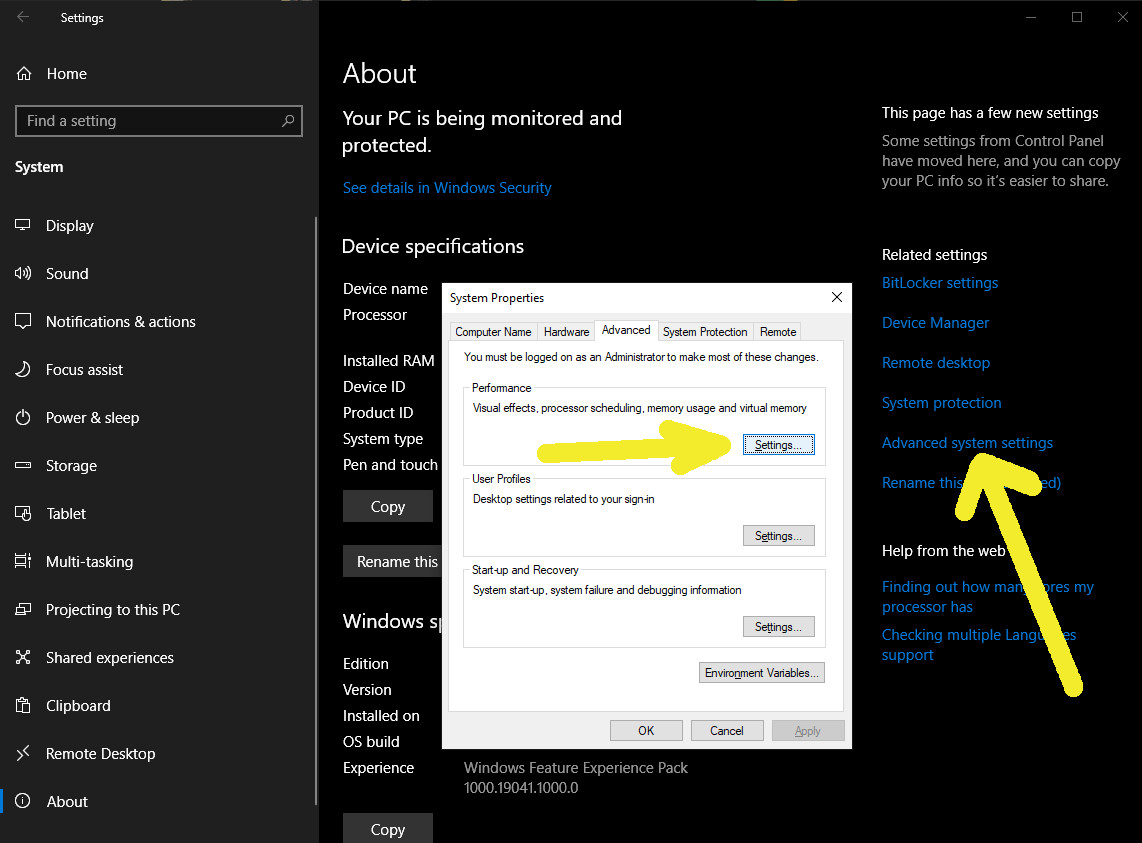Select Clipboard text in the sidebar

point(78,706)
